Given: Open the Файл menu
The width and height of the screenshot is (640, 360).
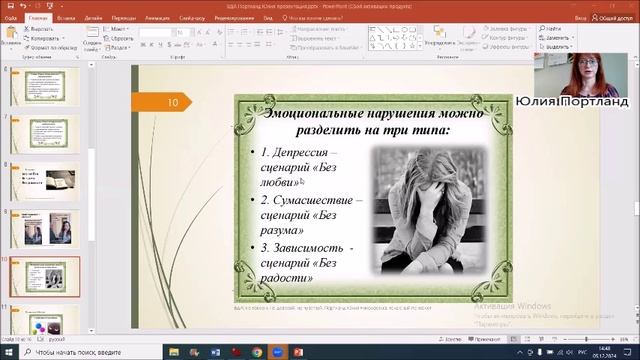Looking at the screenshot, I should click(x=11, y=18).
